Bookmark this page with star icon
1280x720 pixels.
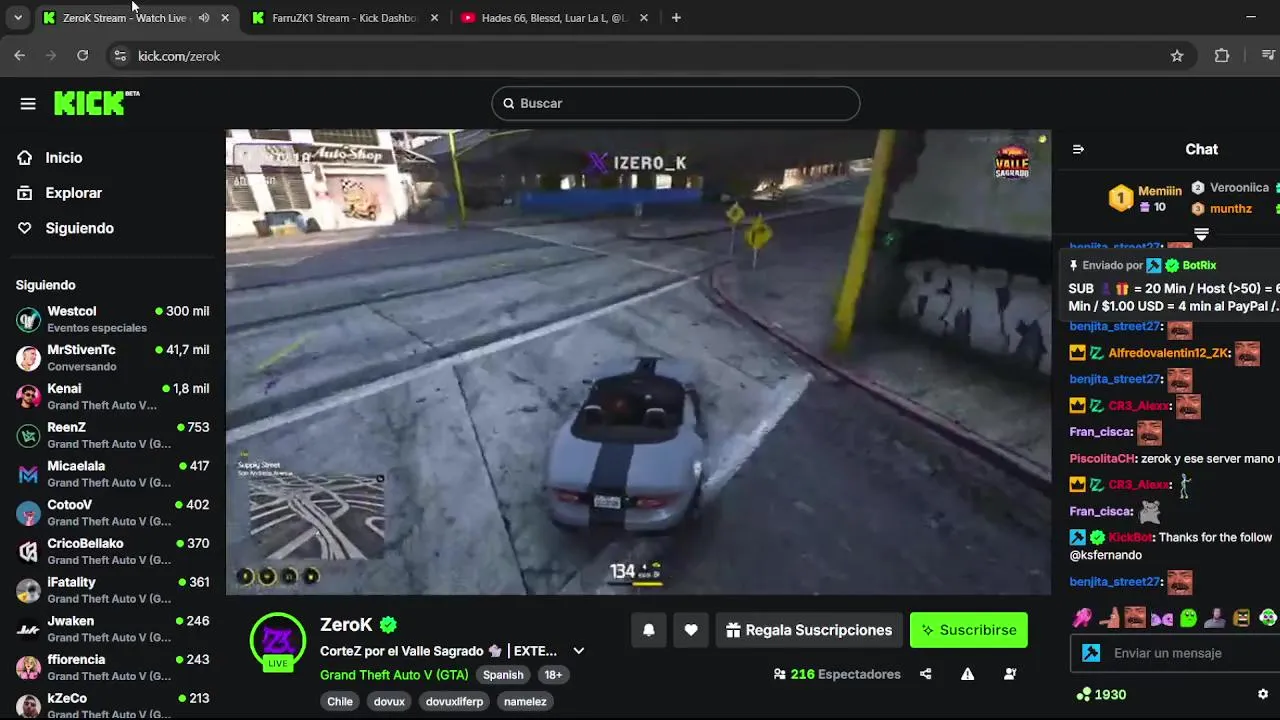click(x=1177, y=56)
